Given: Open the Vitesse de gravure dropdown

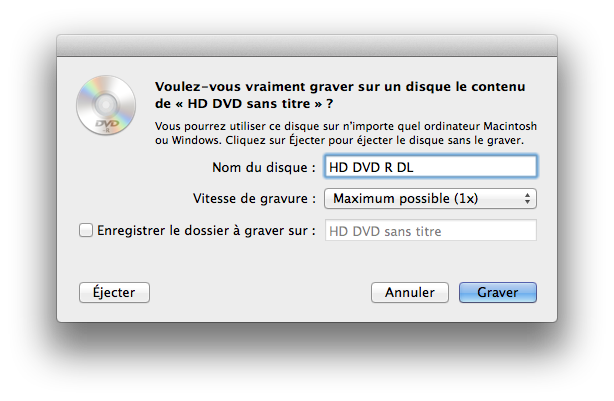Looking at the screenshot, I should 430,199.
